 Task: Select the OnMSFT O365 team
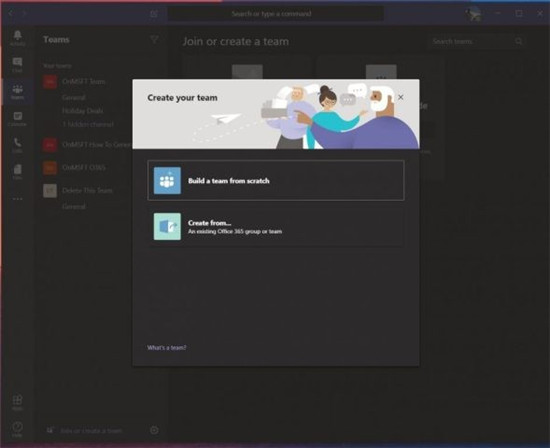tap(84, 167)
